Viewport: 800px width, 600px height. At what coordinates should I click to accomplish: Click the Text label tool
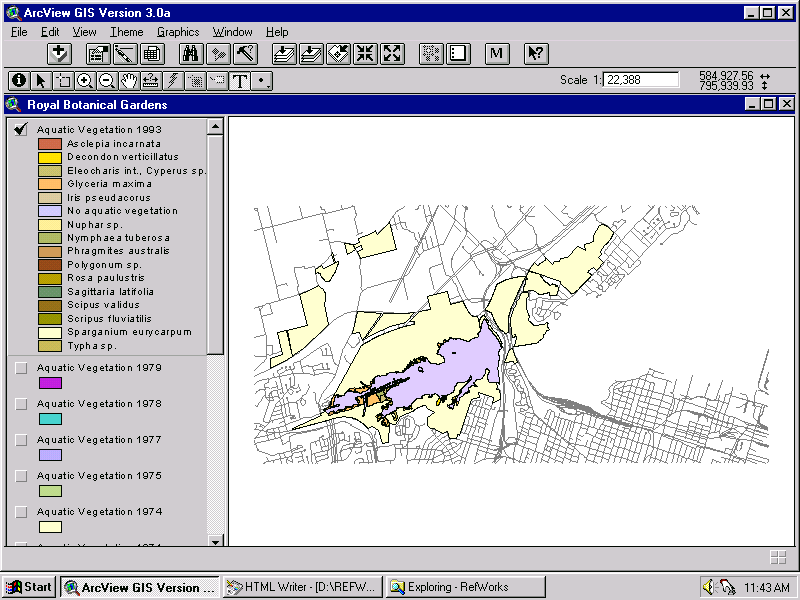click(x=240, y=80)
